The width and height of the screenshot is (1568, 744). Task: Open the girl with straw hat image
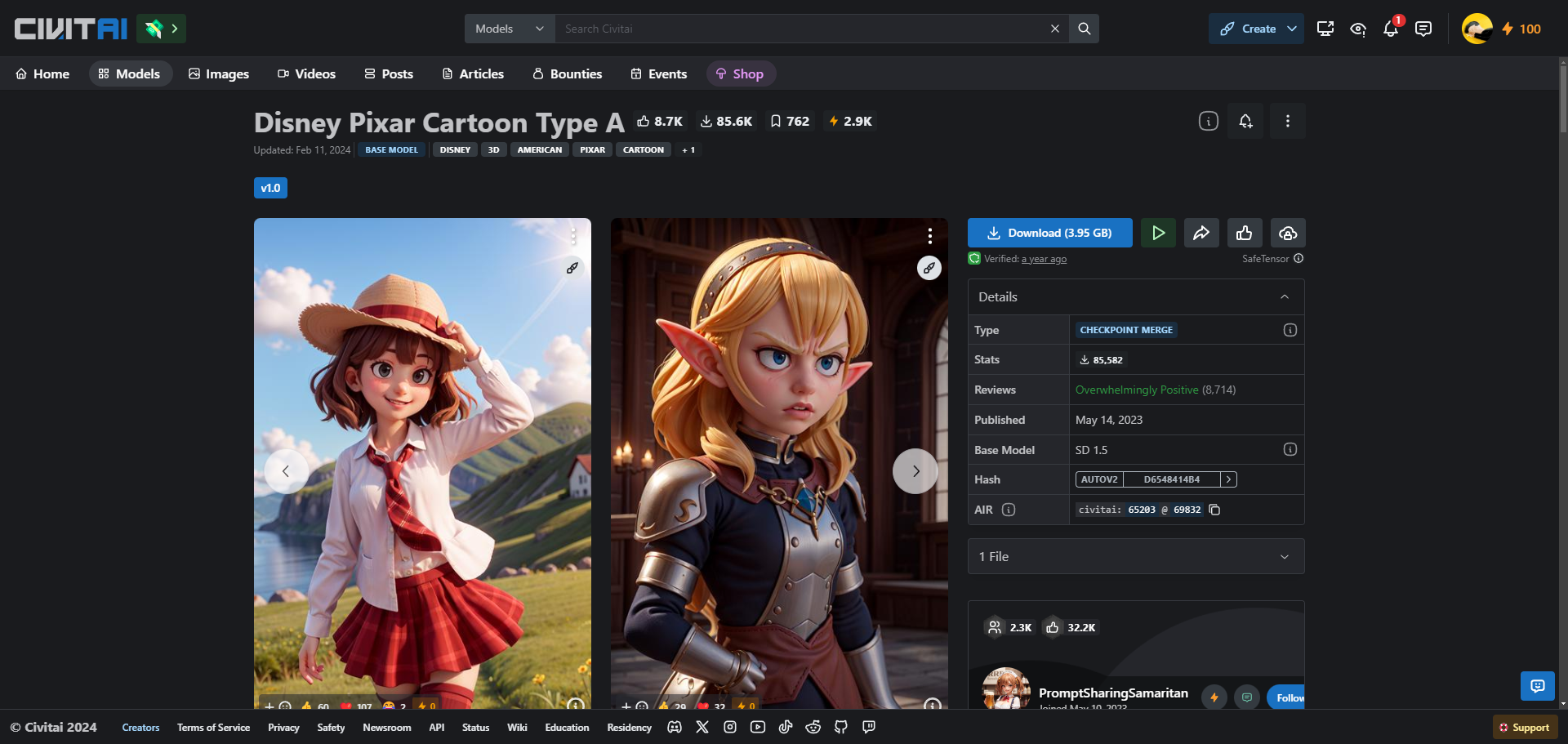click(x=422, y=463)
